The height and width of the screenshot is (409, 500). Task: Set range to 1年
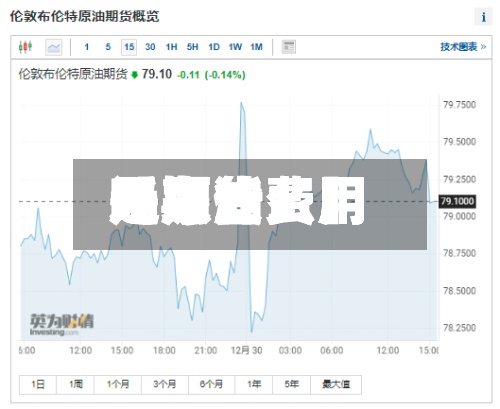tap(254, 385)
